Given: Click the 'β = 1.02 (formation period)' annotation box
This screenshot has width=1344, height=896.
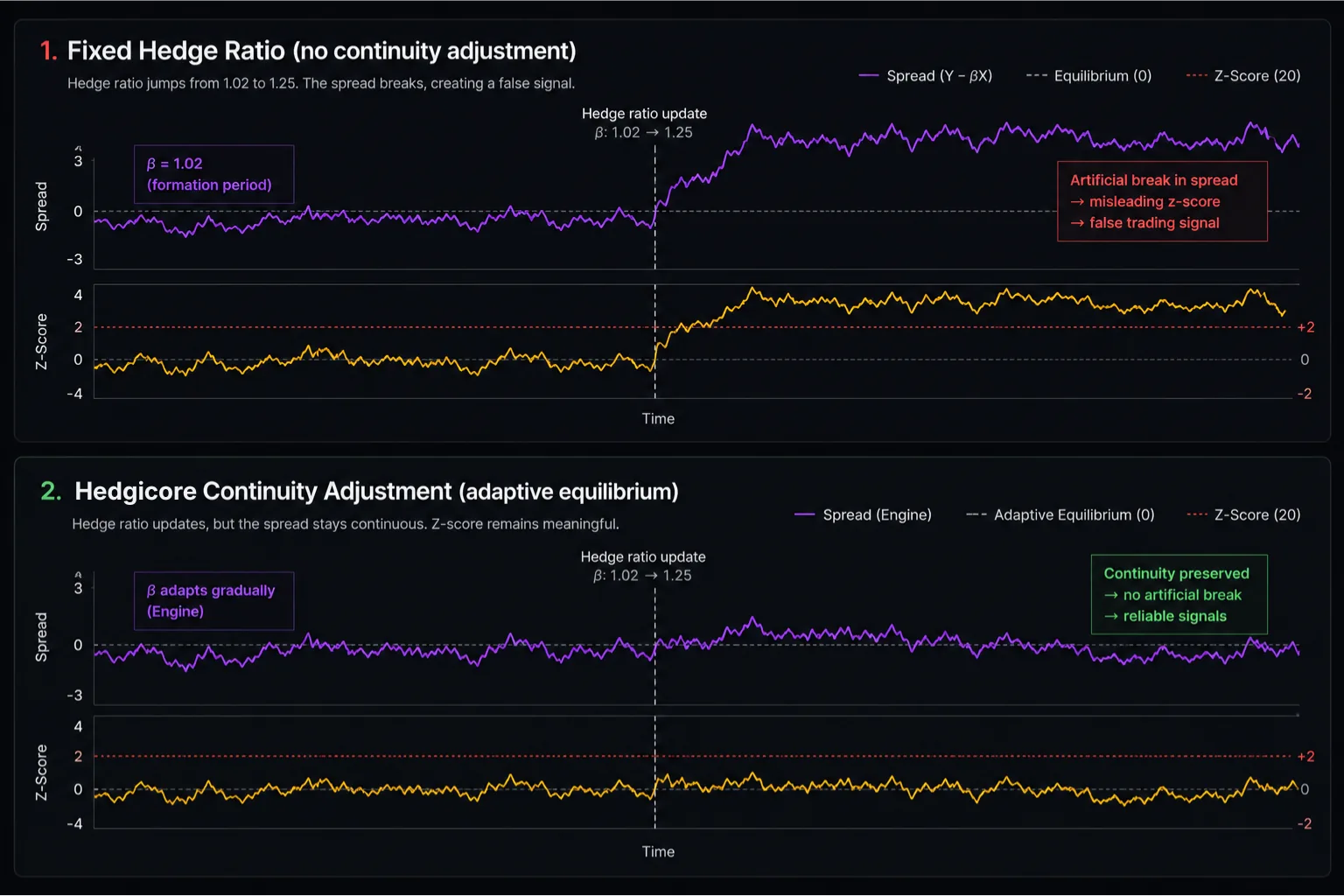Looking at the screenshot, I should point(213,174).
